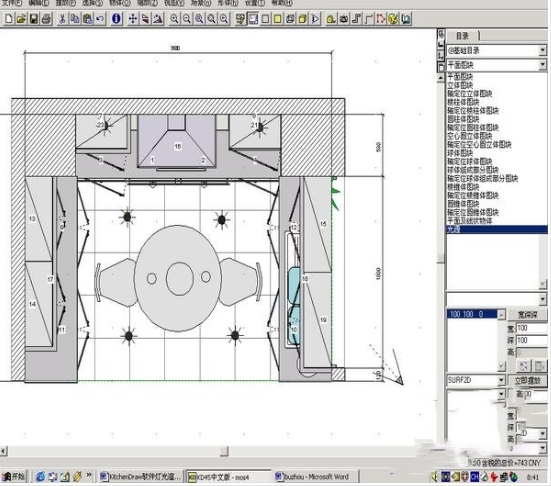Click the Print icon in the toolbar

pos(46,19)
